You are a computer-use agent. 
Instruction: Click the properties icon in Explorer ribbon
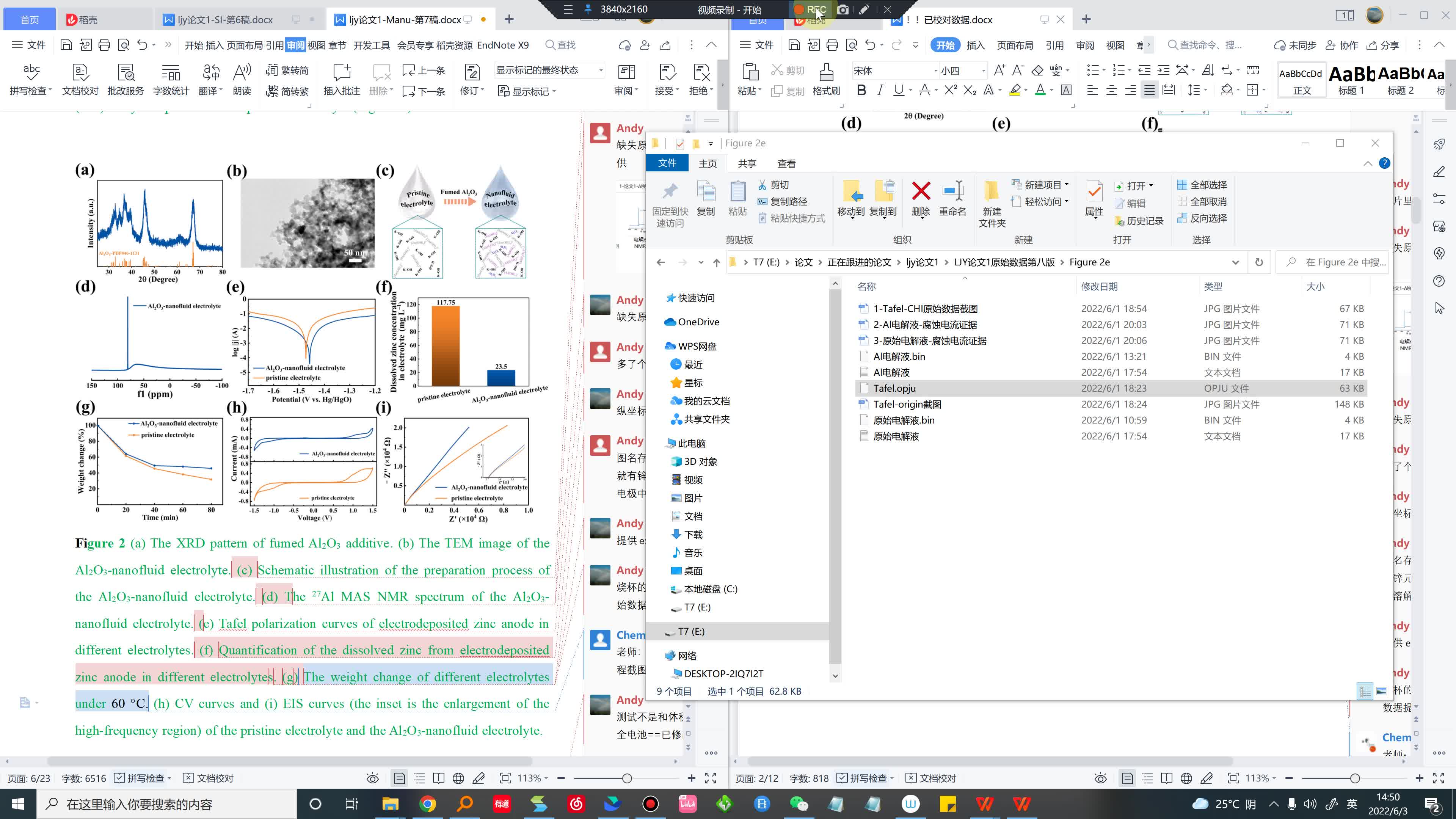click(x=1094, y=191)
